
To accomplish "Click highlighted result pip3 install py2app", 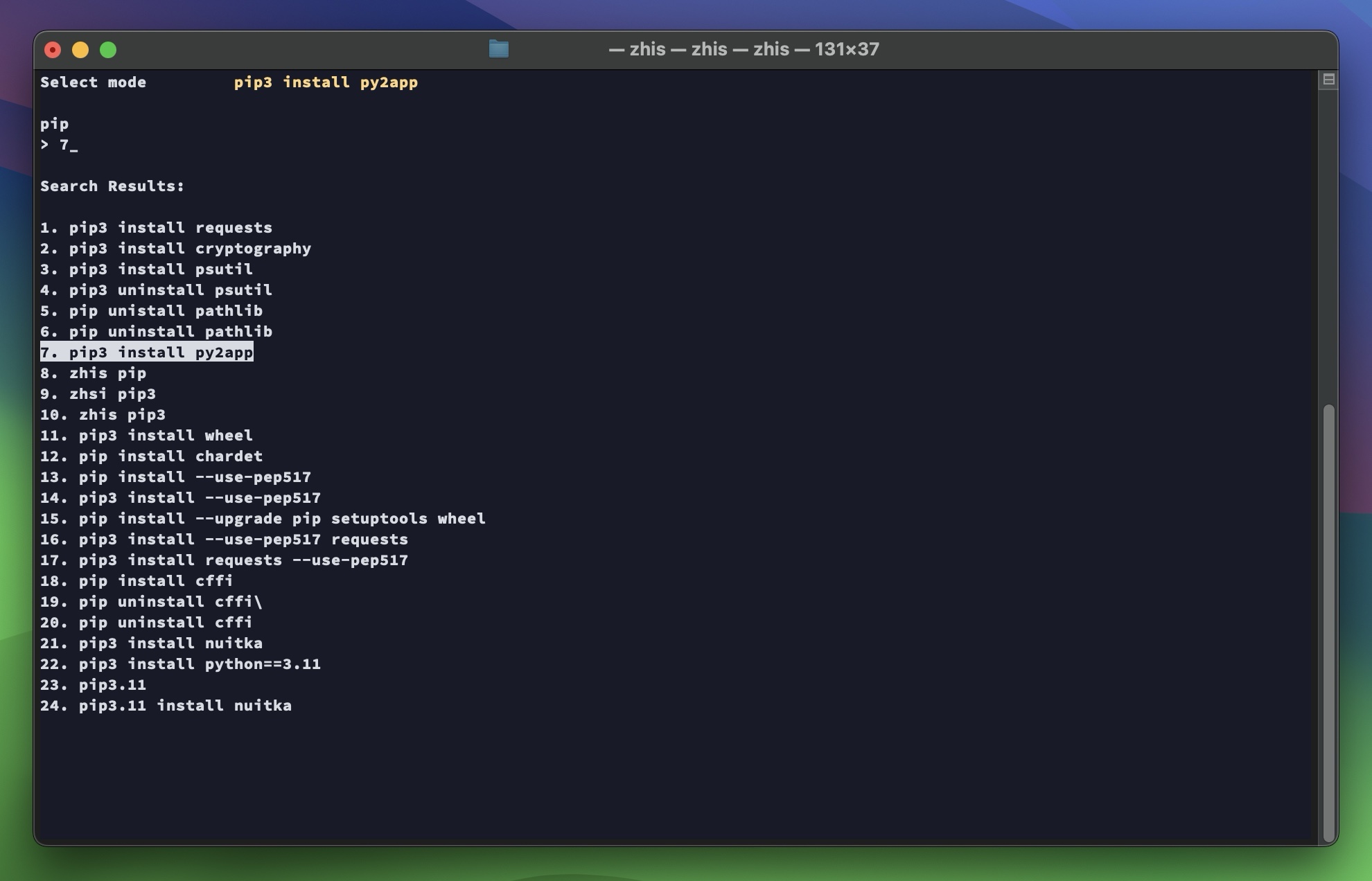I will tap(147, 353).
